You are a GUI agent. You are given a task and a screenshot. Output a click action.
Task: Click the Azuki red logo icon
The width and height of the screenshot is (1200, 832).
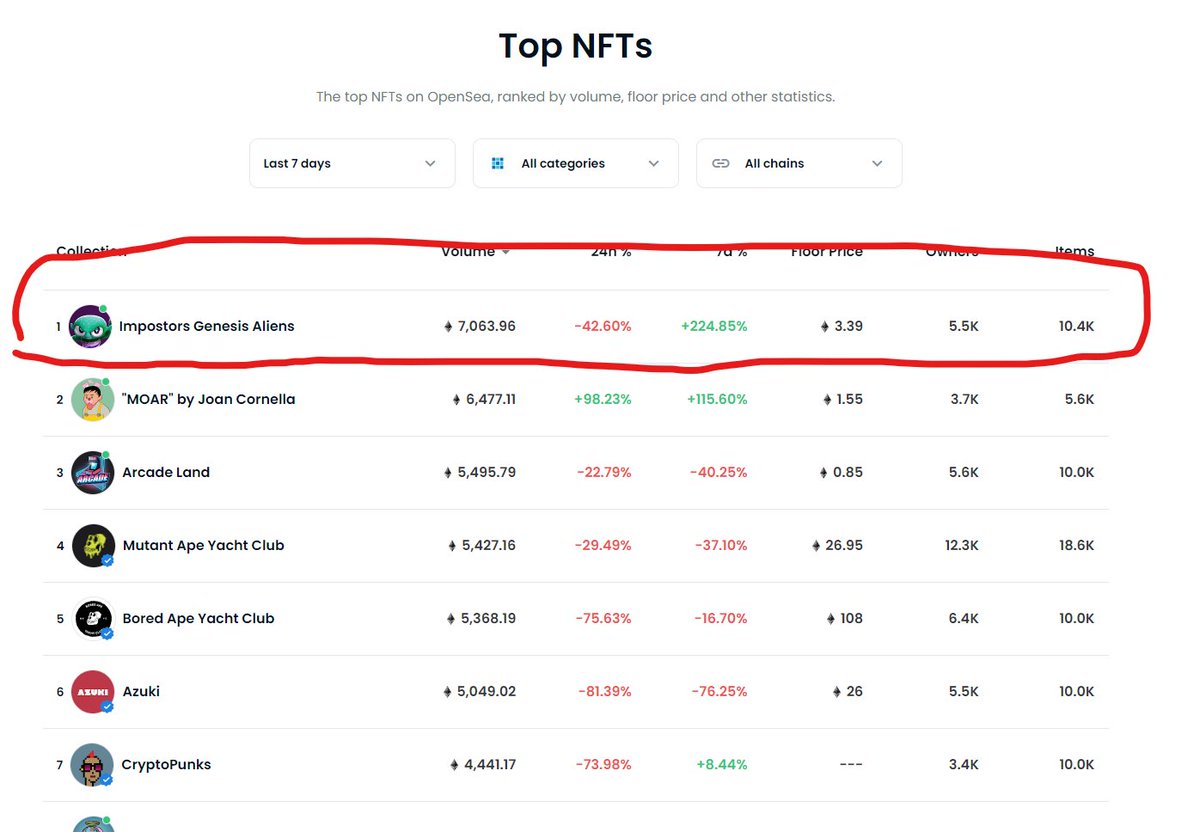tap(93, 691)
